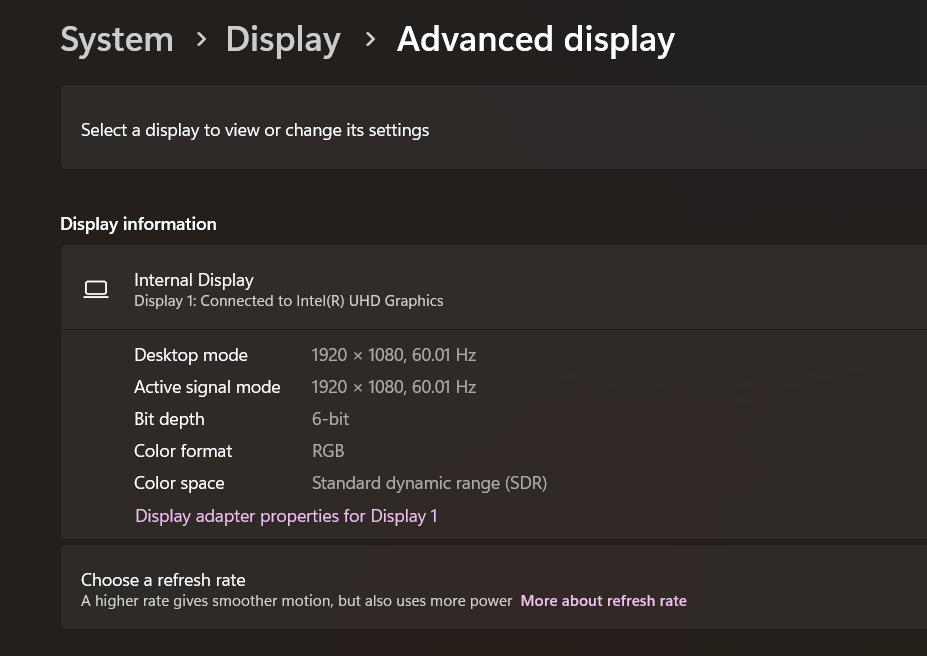Click the laptop icon for Internal Display

(96, 290)
